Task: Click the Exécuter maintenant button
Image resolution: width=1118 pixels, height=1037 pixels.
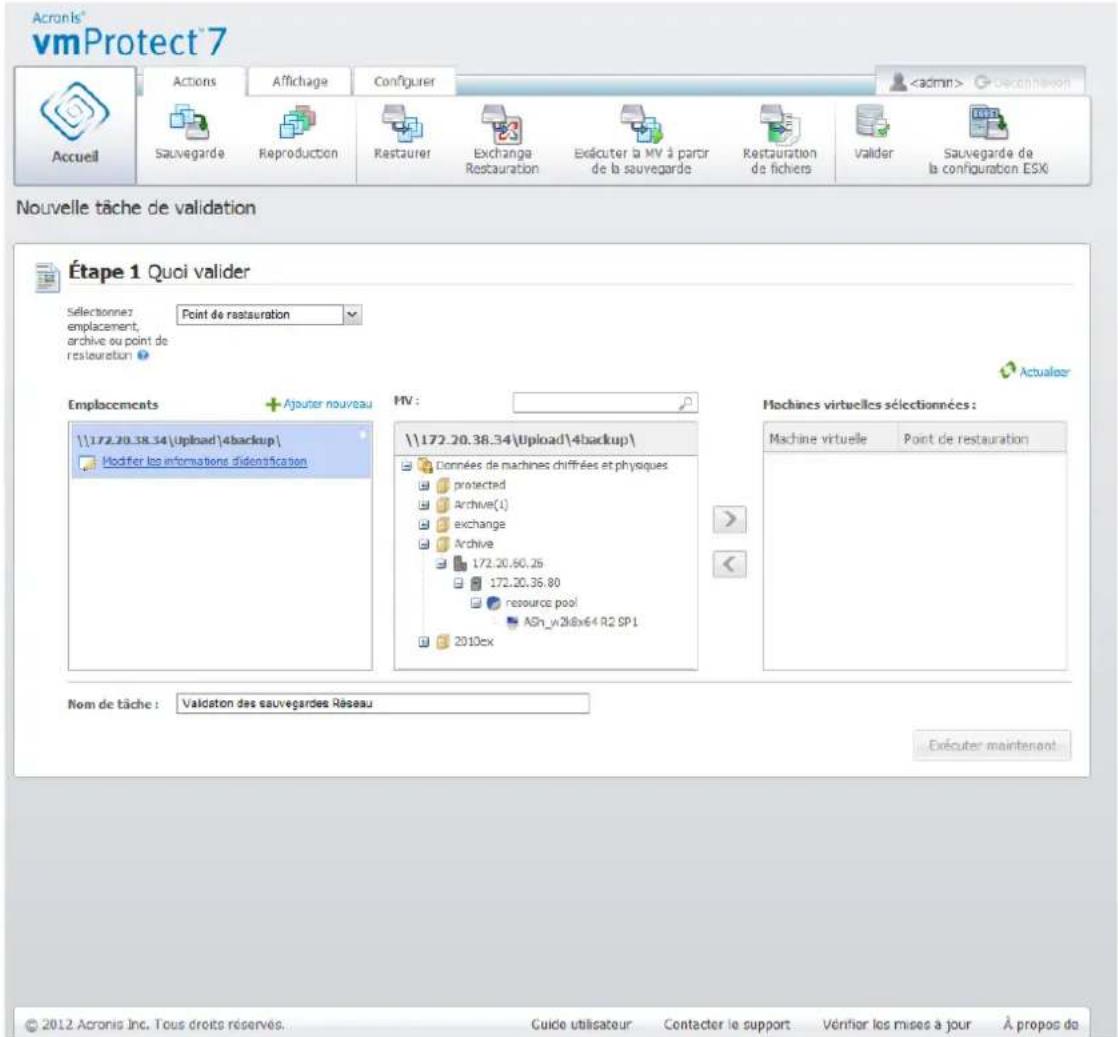Action: pos(992,745)
